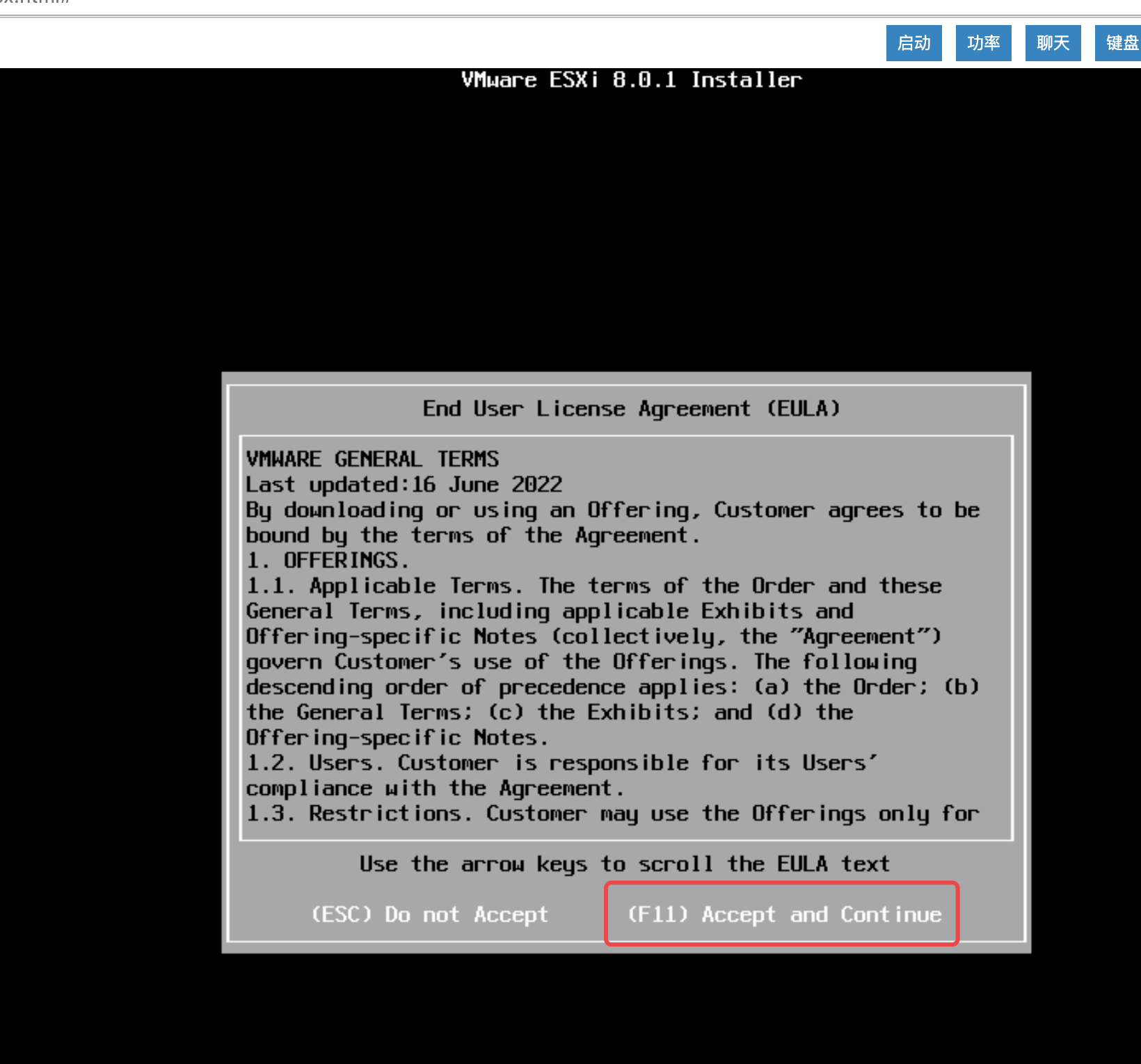Open the 功率 power menu button

click(983, 43)
